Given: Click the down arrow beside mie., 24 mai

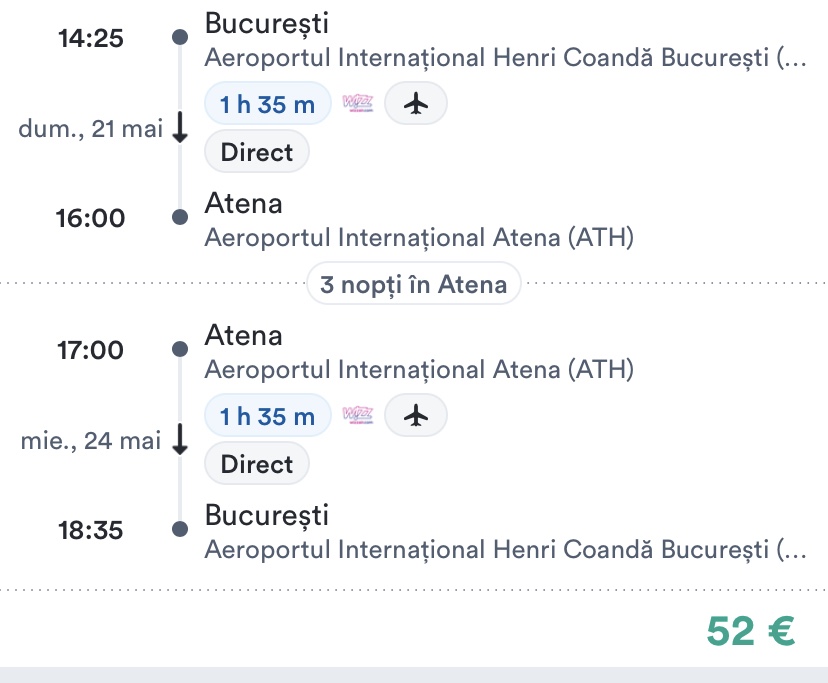Looking at the screenshot, I should [180, 440].
